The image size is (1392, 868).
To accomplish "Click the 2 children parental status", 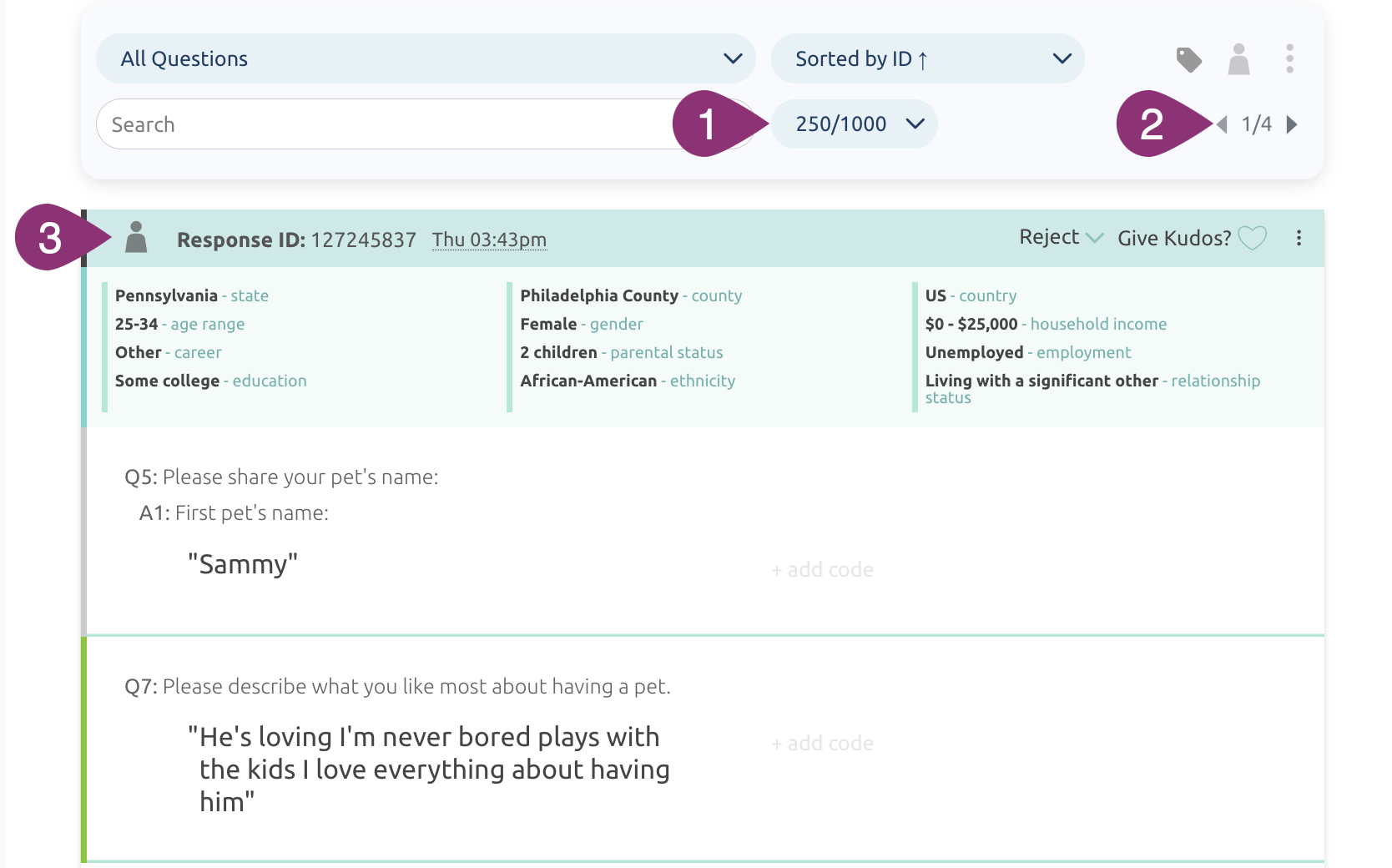I will pos(622,352).
